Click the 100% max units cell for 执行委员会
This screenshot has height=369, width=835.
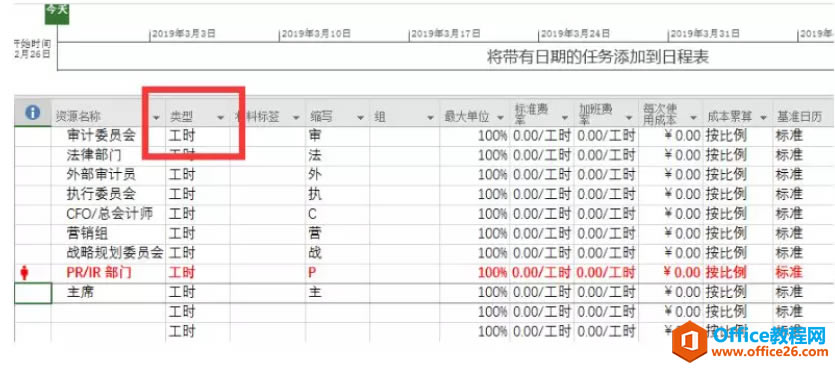(x=474, y=194)
